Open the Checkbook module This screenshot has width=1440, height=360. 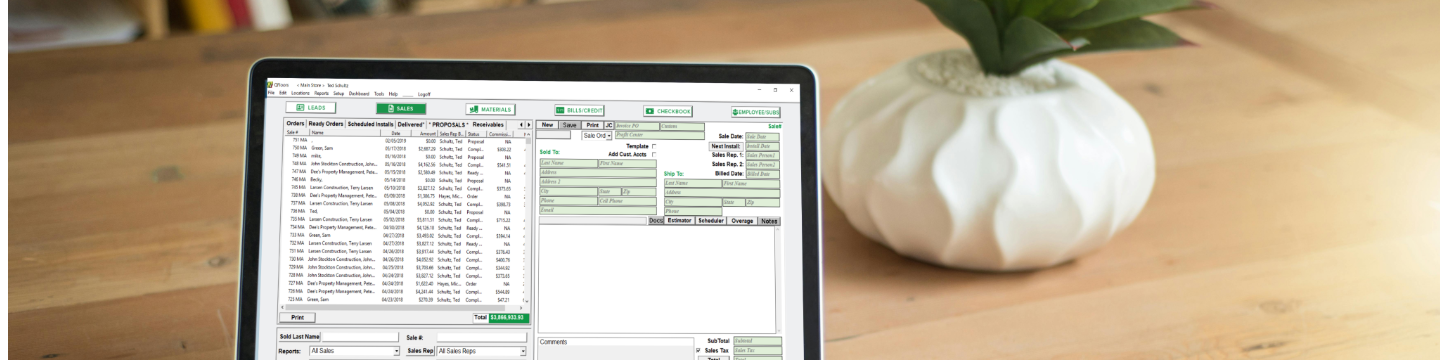click(669, 111)
